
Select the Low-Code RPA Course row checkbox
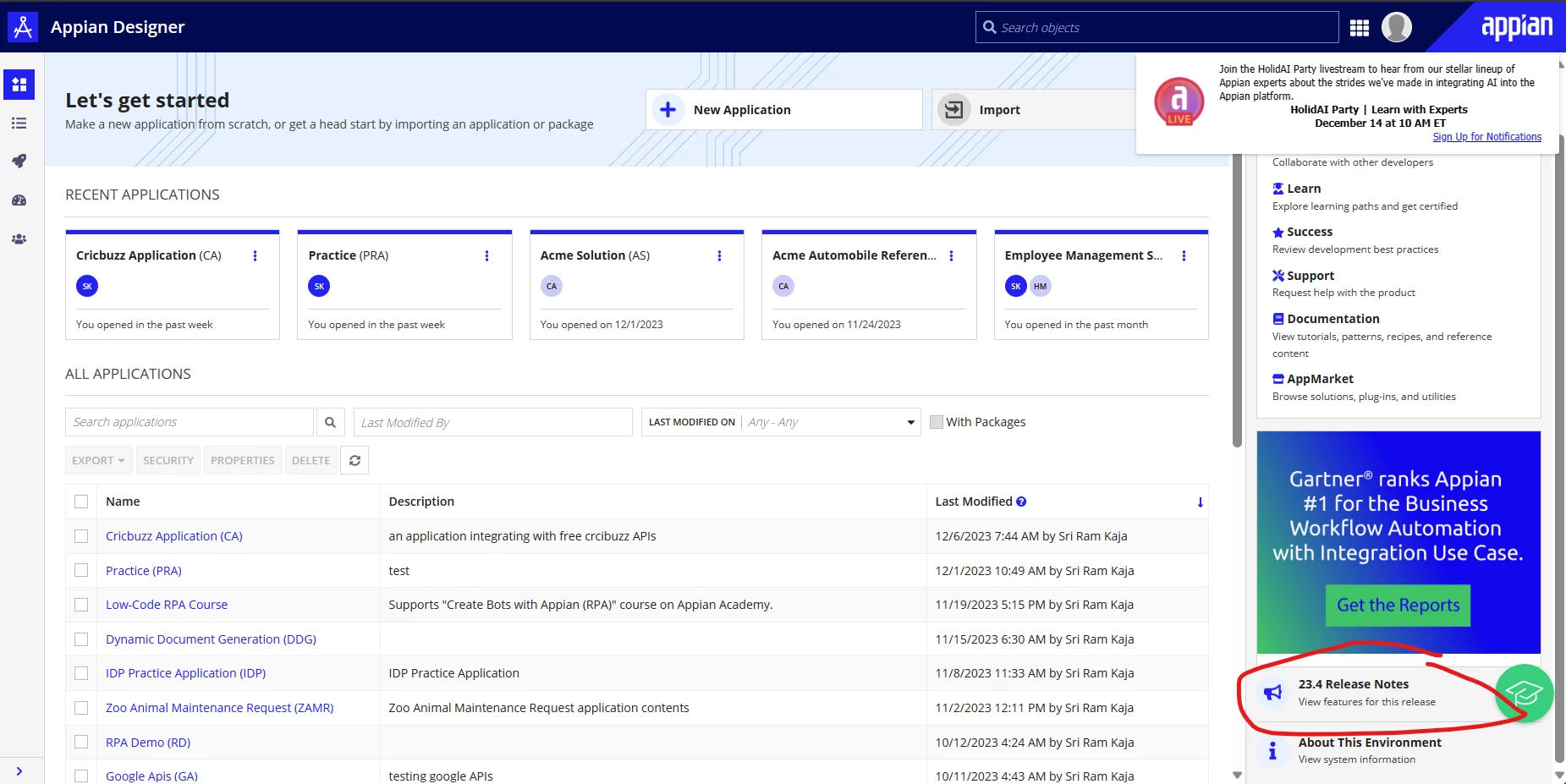pos(81,605)
